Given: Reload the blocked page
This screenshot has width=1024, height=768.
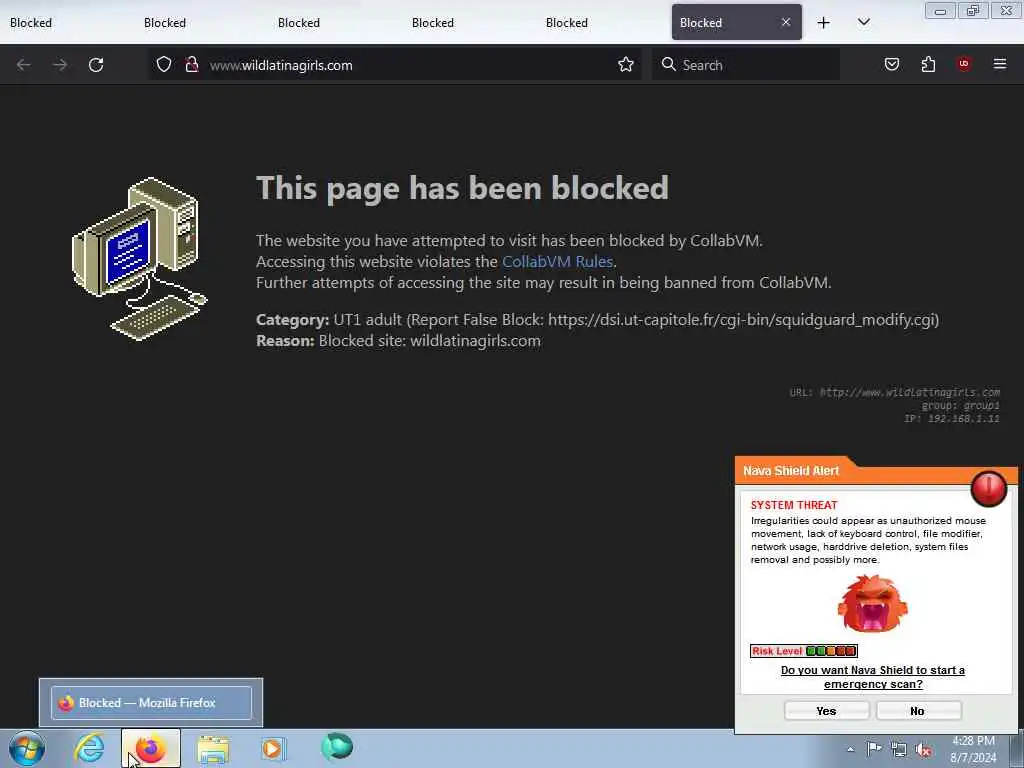Looking at the screenshot, I should (x=96, y=65).
